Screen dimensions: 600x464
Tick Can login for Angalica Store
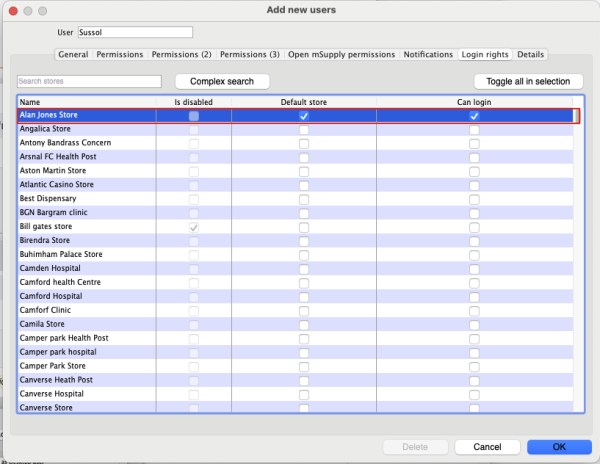click(x=474, y=130)
